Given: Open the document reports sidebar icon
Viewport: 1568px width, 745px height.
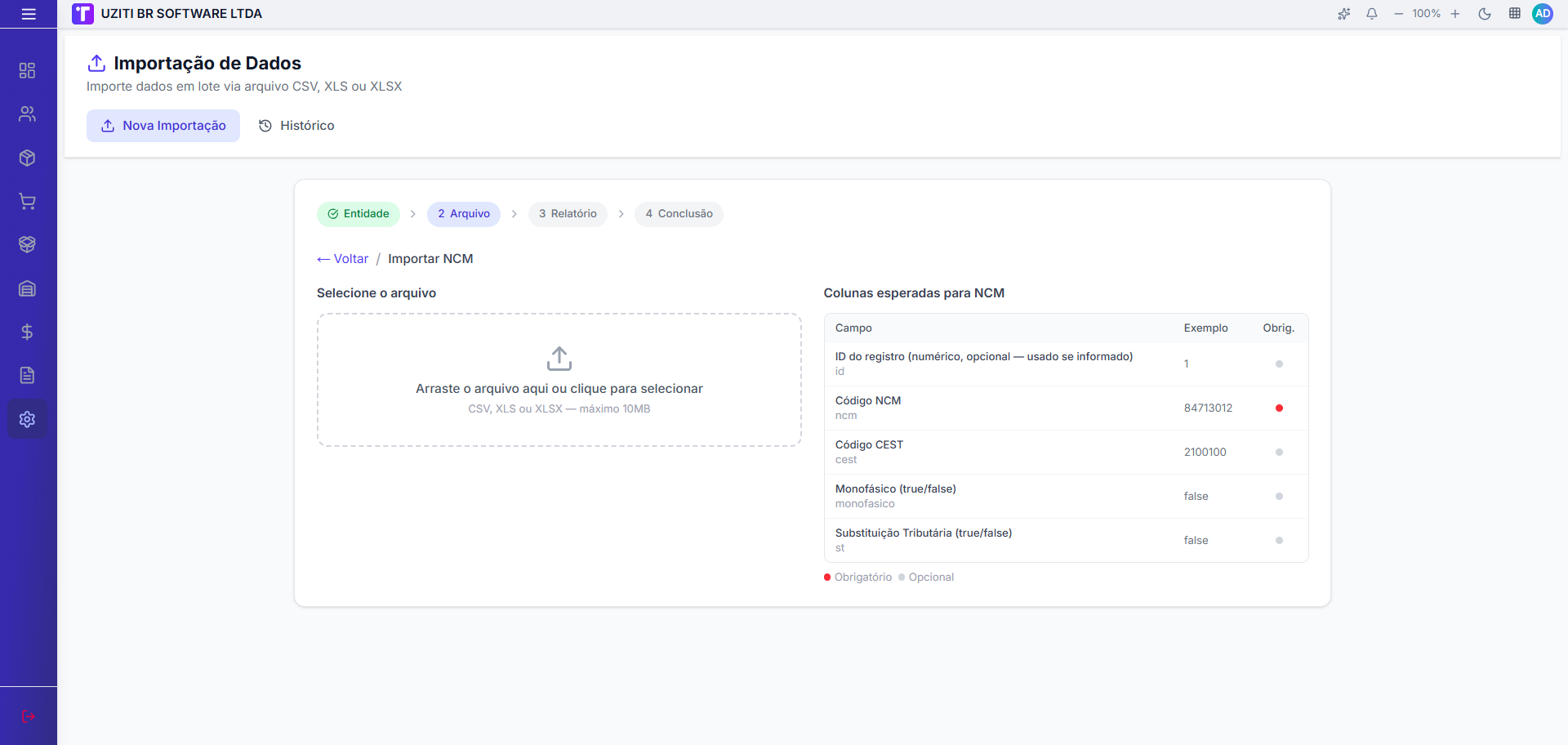Looking at the screenshot, I should pyautogui.click(x=27, y=375).
